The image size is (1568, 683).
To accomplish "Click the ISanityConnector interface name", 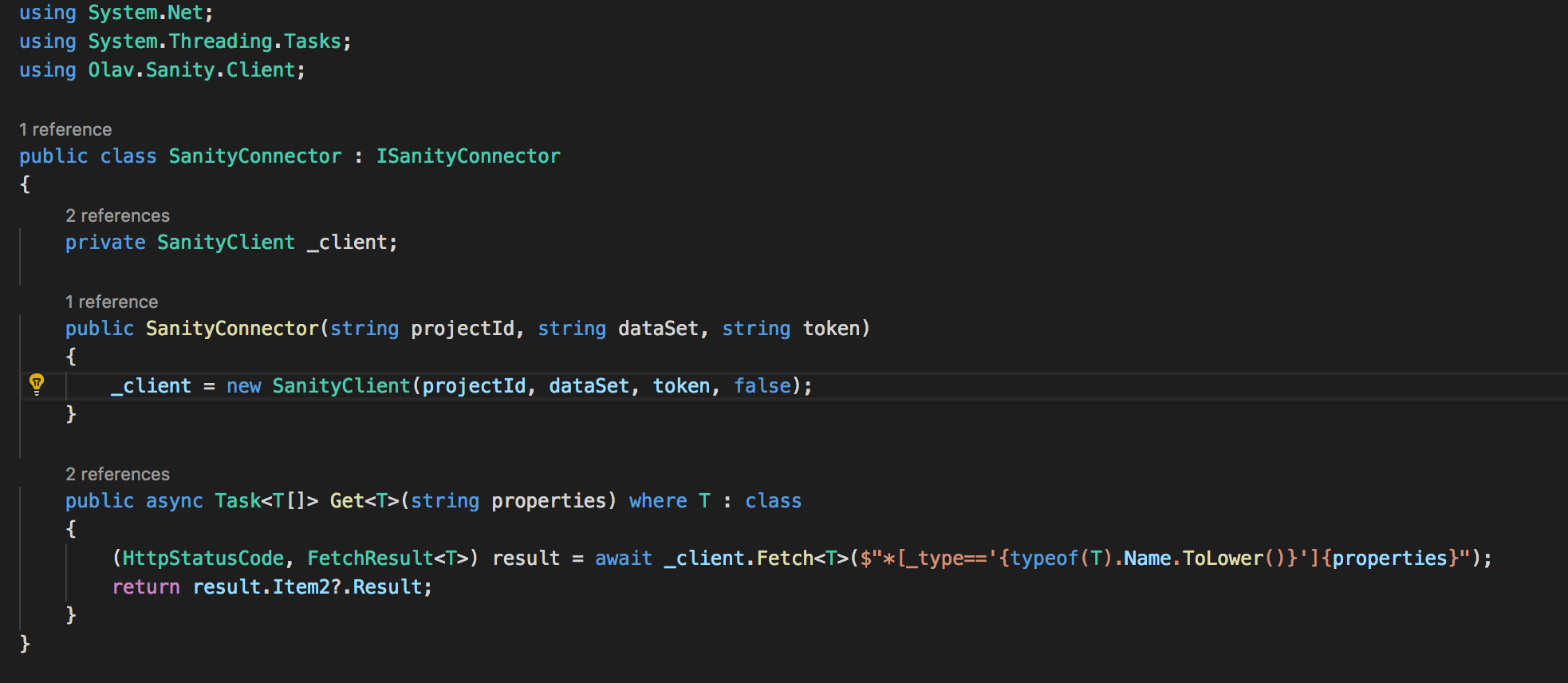I will pyautogui.click(x=468, y=156).
